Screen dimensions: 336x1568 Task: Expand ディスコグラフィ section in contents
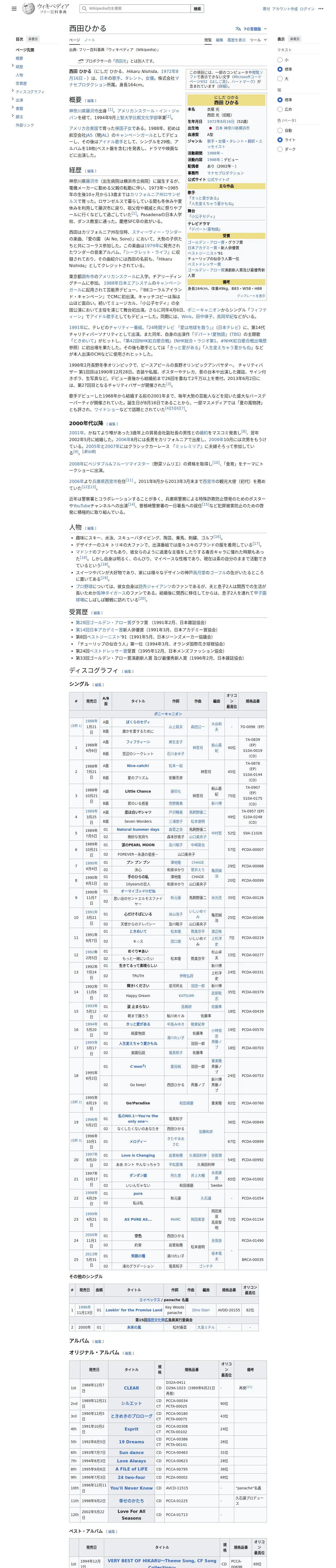[12, 90]
